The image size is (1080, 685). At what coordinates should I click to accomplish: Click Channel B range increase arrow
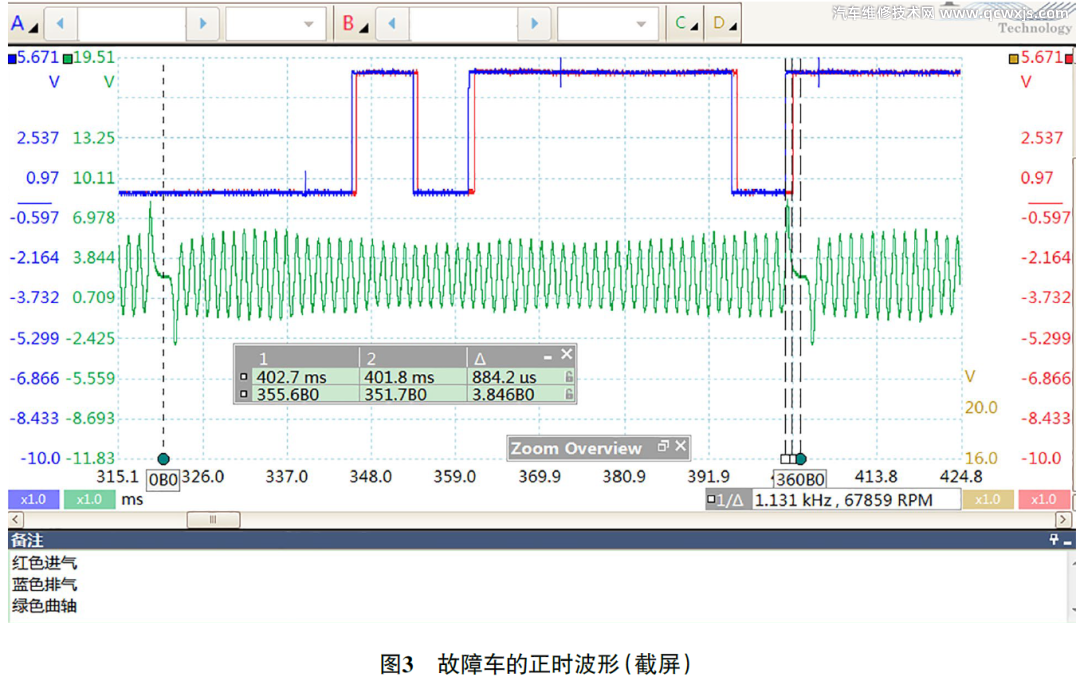coord(536,22)
